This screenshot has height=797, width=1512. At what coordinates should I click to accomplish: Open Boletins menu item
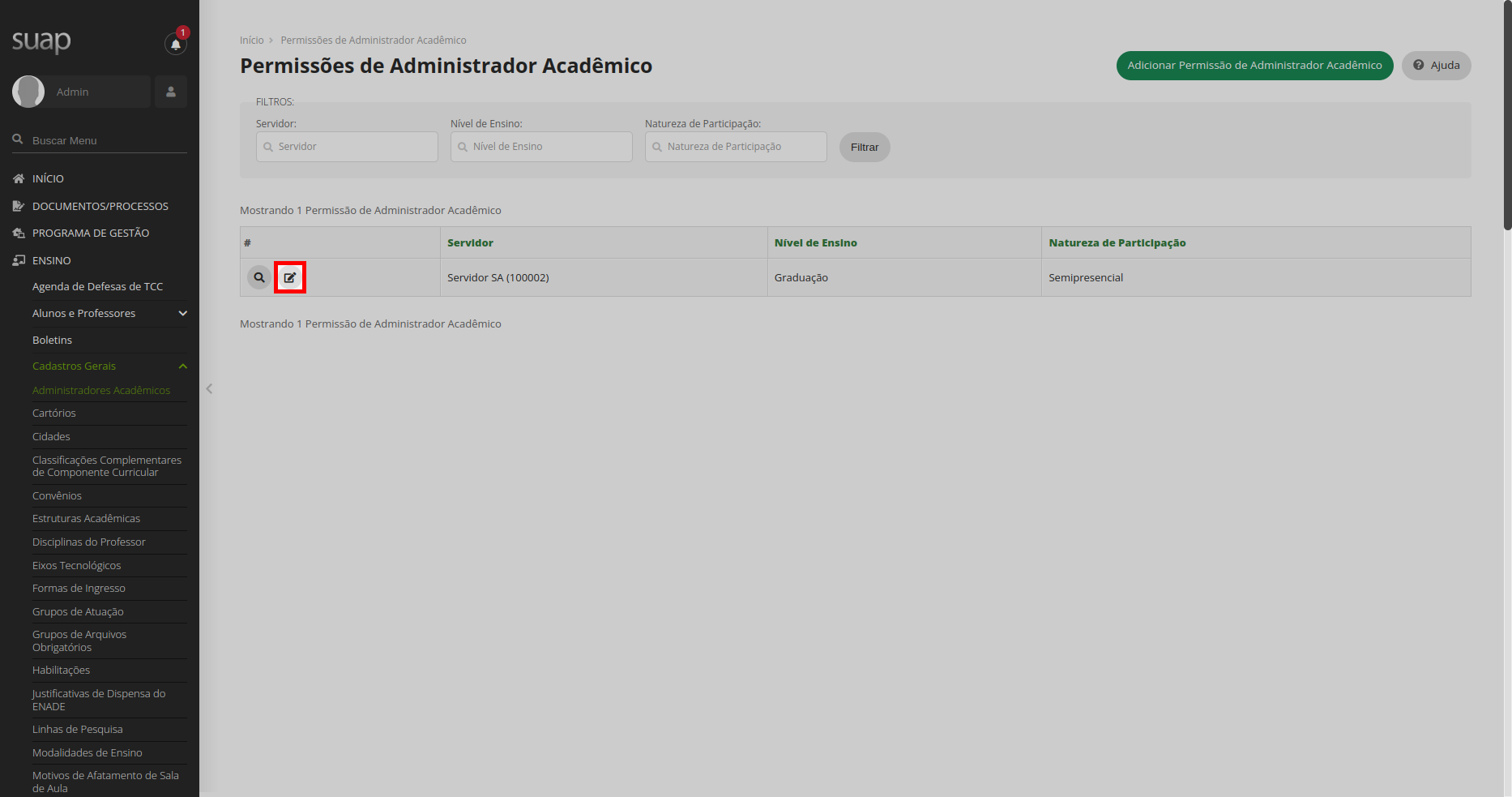(52, 340)
